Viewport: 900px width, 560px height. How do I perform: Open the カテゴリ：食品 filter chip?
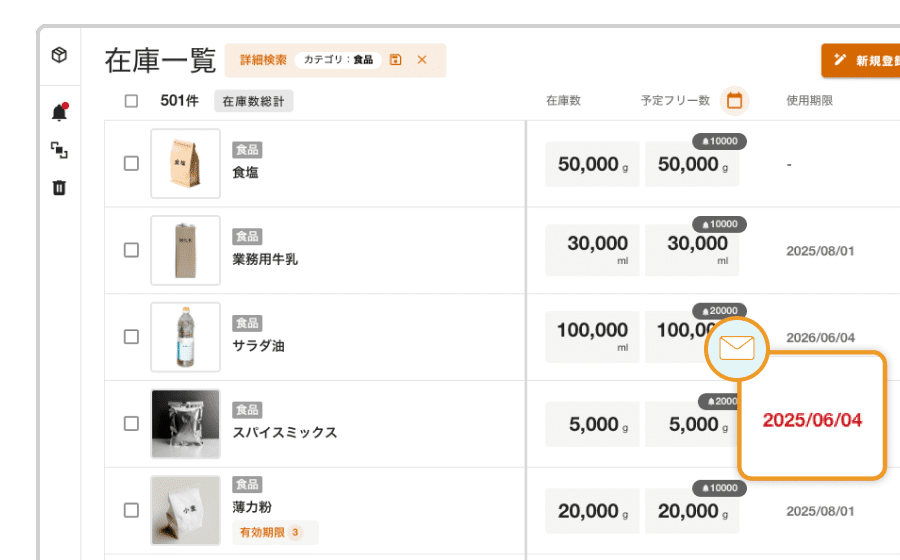coord(337,60)
